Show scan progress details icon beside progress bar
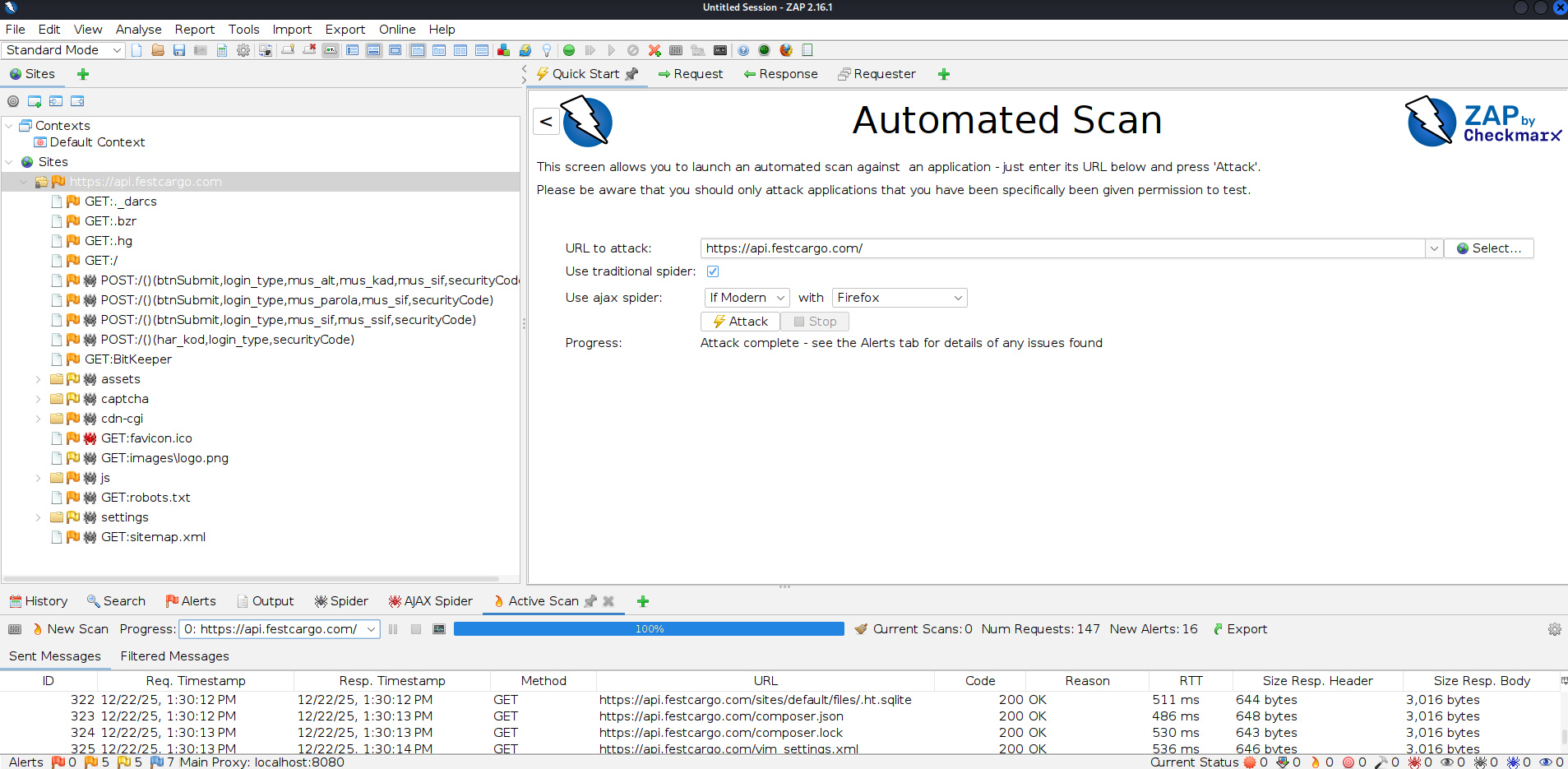Screen dimensions: 1568x769 click(x=439, y=629)
